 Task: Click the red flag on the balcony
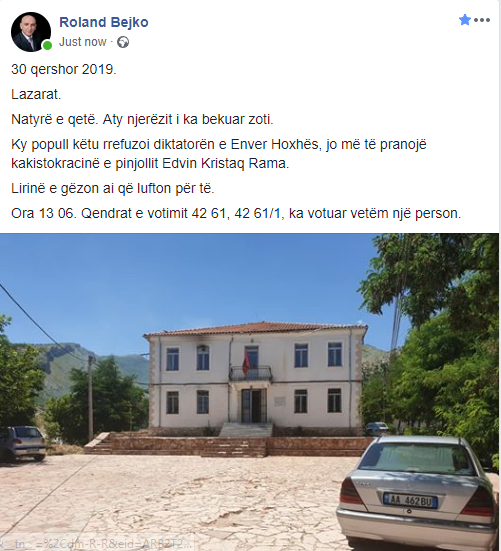tap(246, 365)
